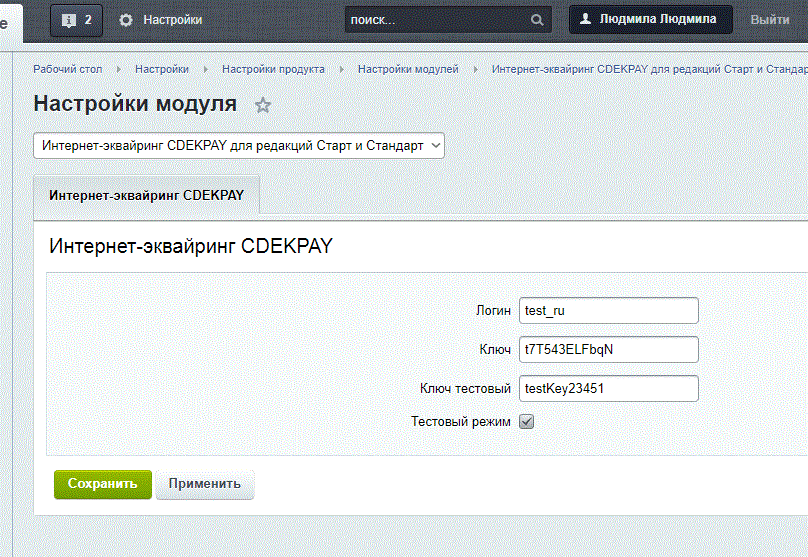Image resolution: width=808 pixels, height=557 pixels.
Task: Expand arrow after Настройки breadcrumb
Action: [206, 69]
